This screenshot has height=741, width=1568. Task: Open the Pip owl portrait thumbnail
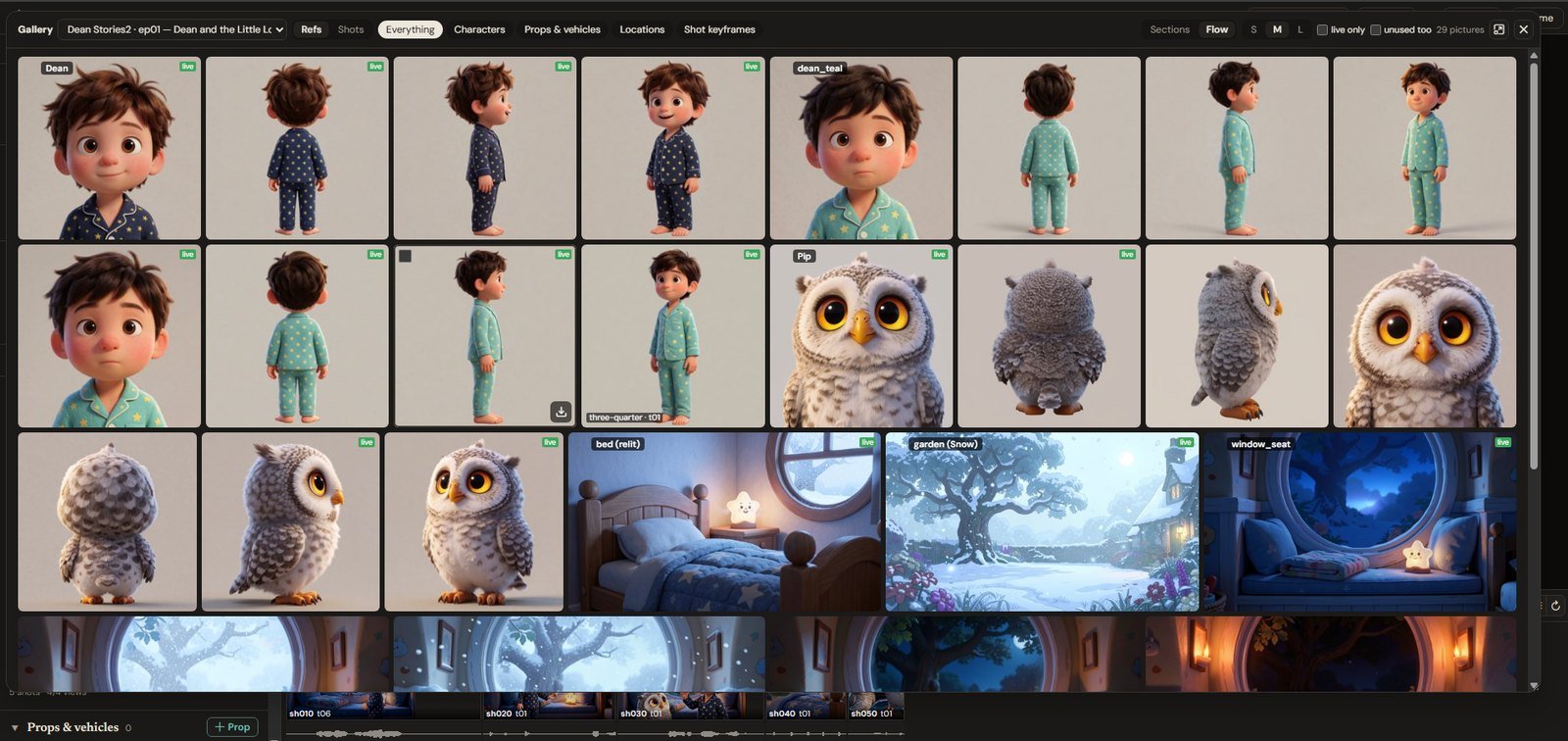click(861, 336)
